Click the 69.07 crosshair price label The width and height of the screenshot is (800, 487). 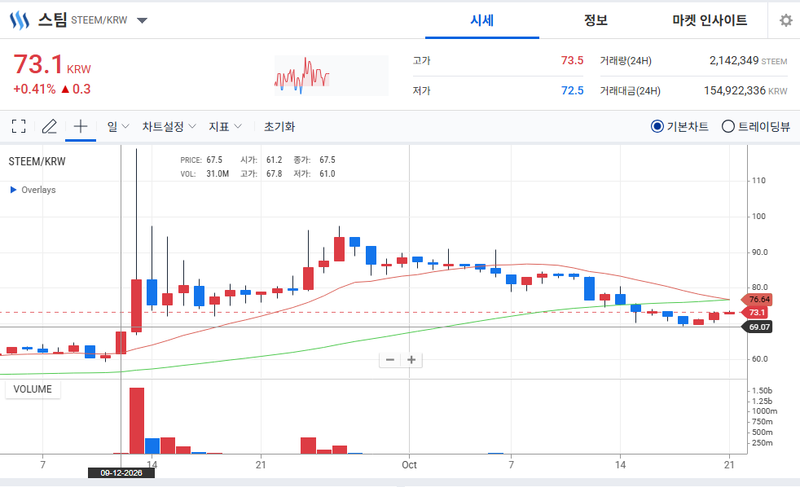pos(759,327)
